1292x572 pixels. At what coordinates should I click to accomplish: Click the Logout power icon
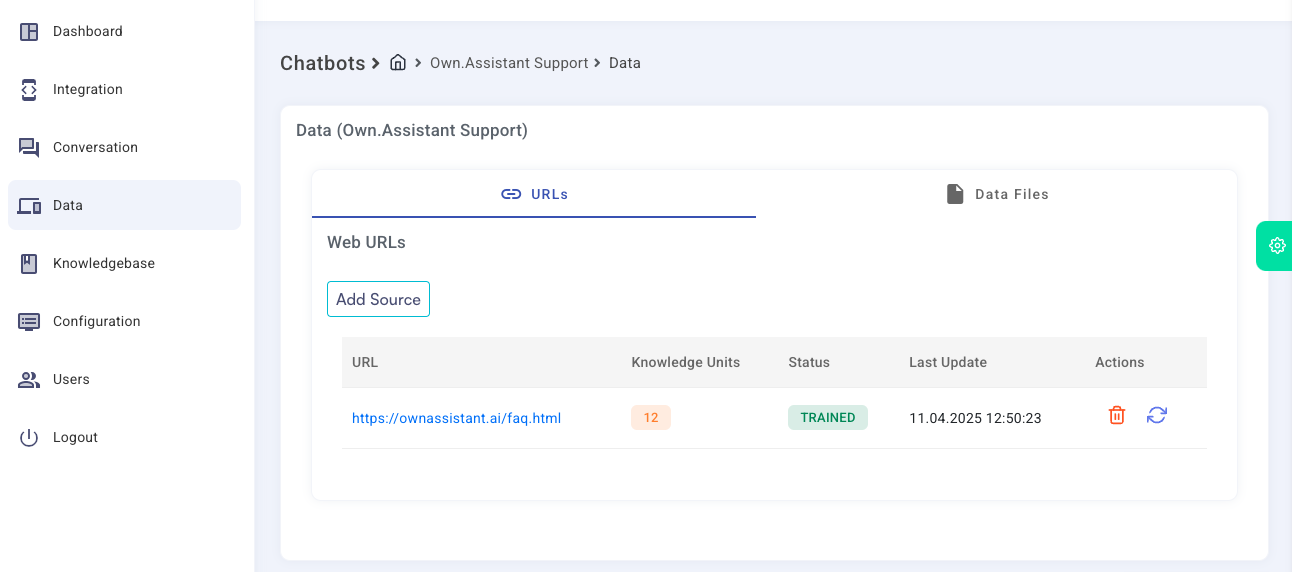[x=29, y=438]
